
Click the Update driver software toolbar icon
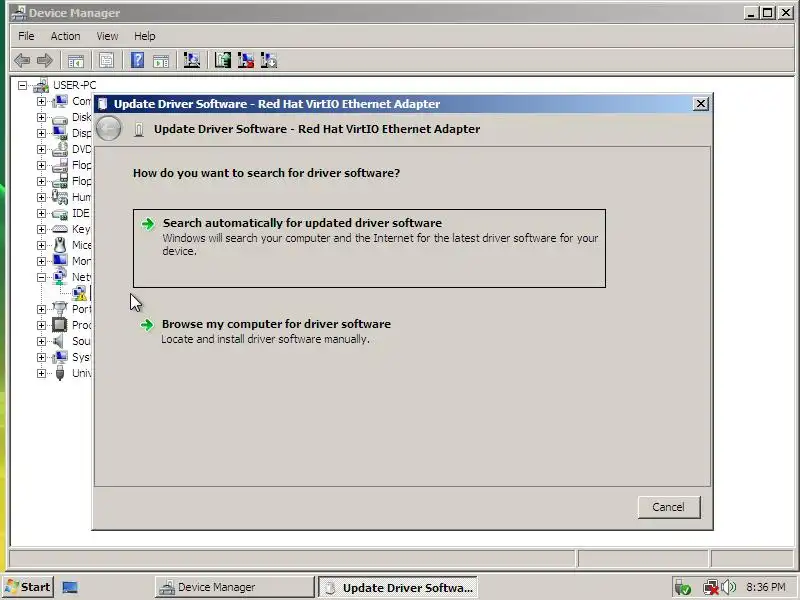pyautogui.click(x=223, y=61)
